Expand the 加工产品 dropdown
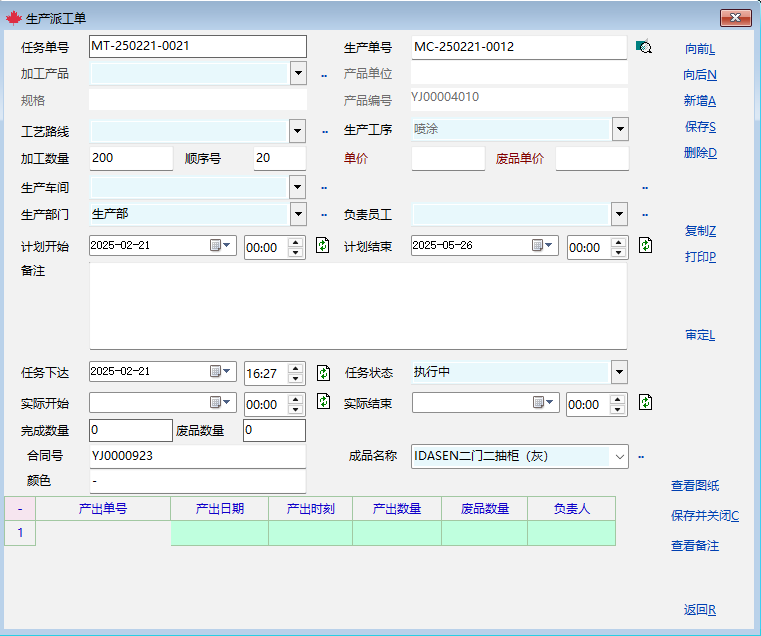 click(x=298, y=73)
